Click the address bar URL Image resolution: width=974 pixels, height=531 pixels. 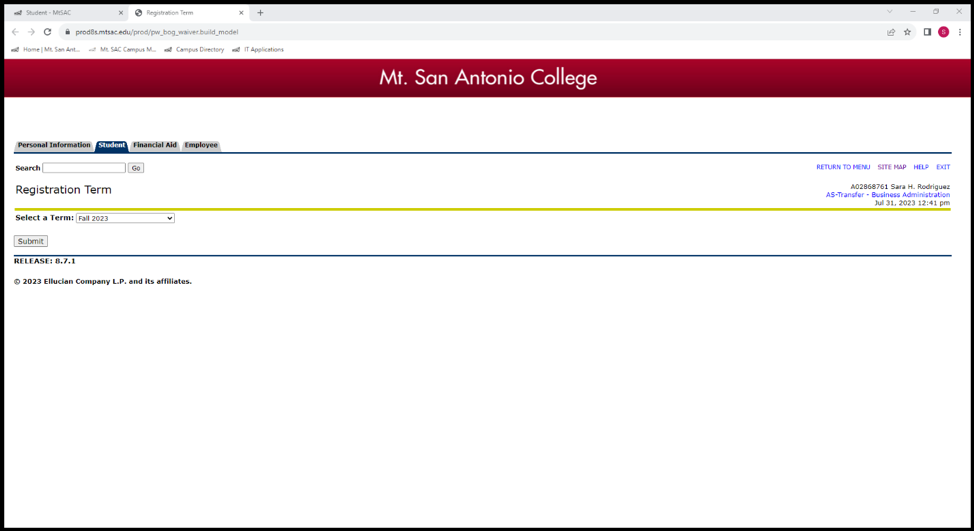pos(157,32)
